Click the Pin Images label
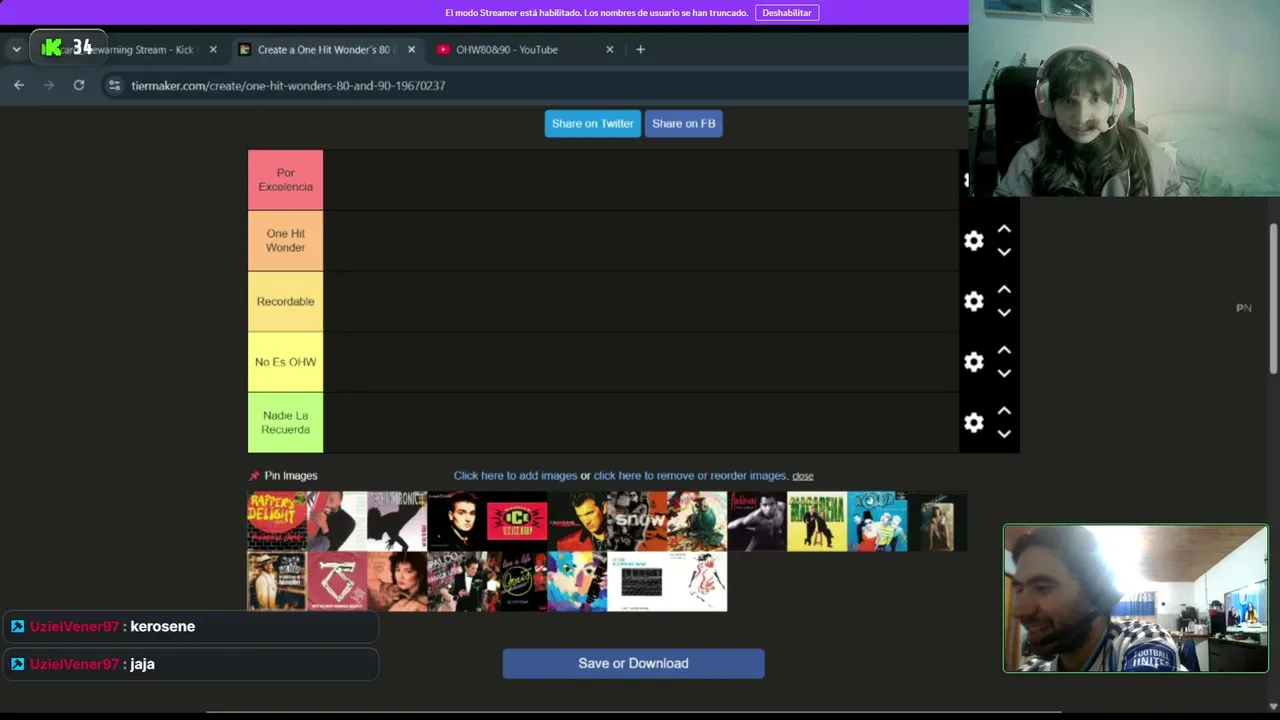Viewport: 1280px width, 720px height. (291, 476)
